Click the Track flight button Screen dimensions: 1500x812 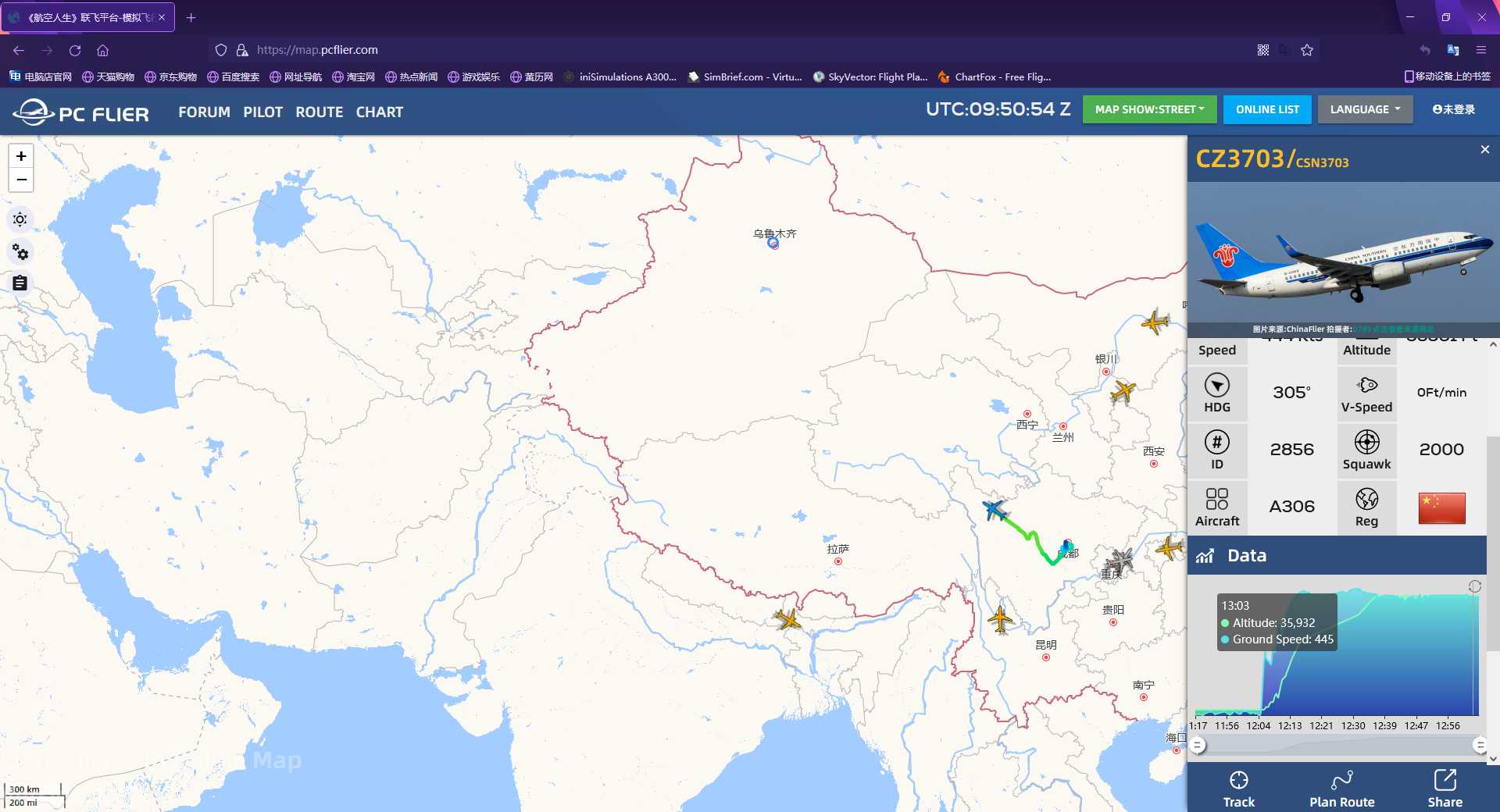[x=1238, y=789]
